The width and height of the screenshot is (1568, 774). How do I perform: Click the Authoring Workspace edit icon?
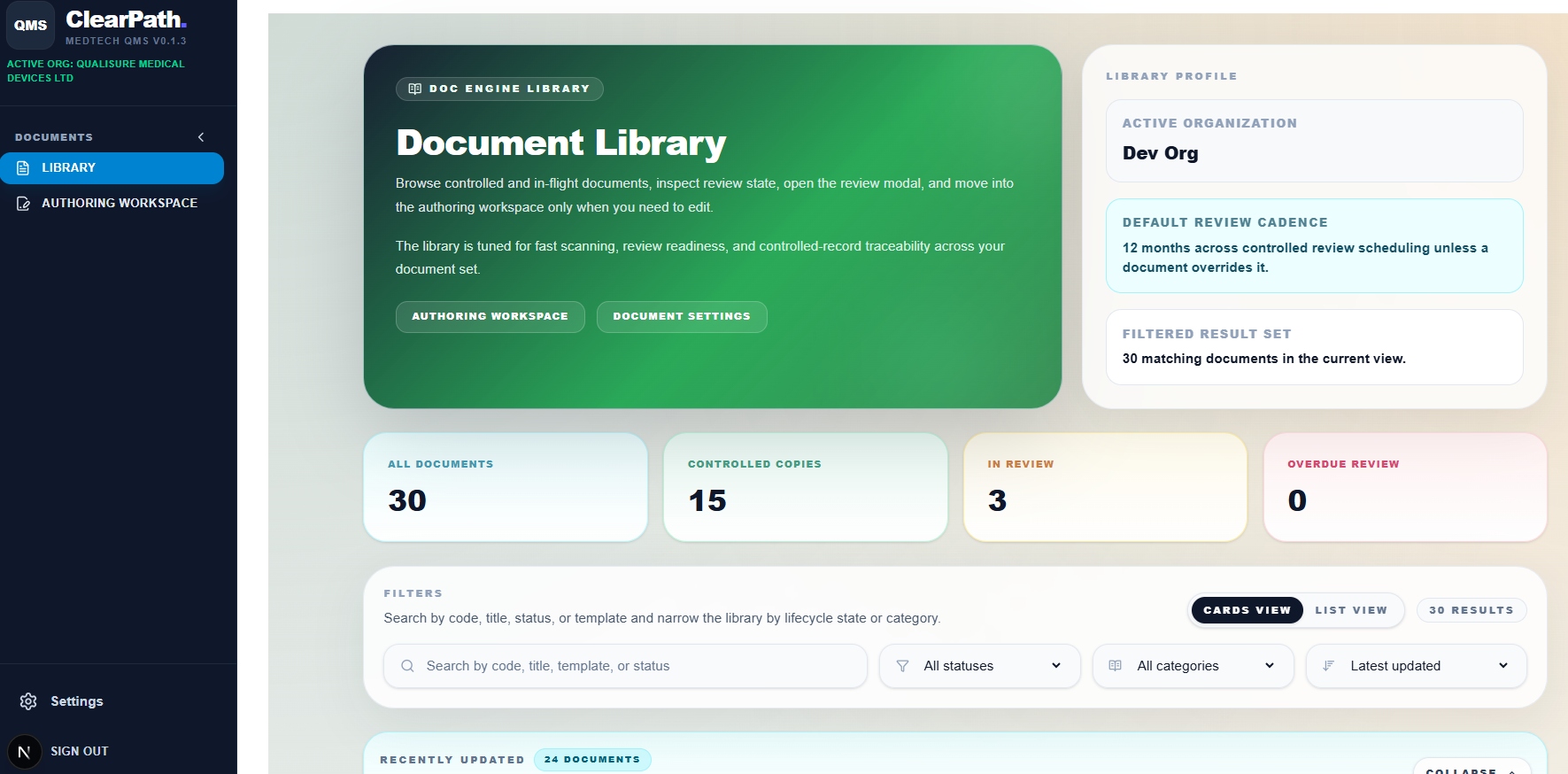tap(23, 204)
